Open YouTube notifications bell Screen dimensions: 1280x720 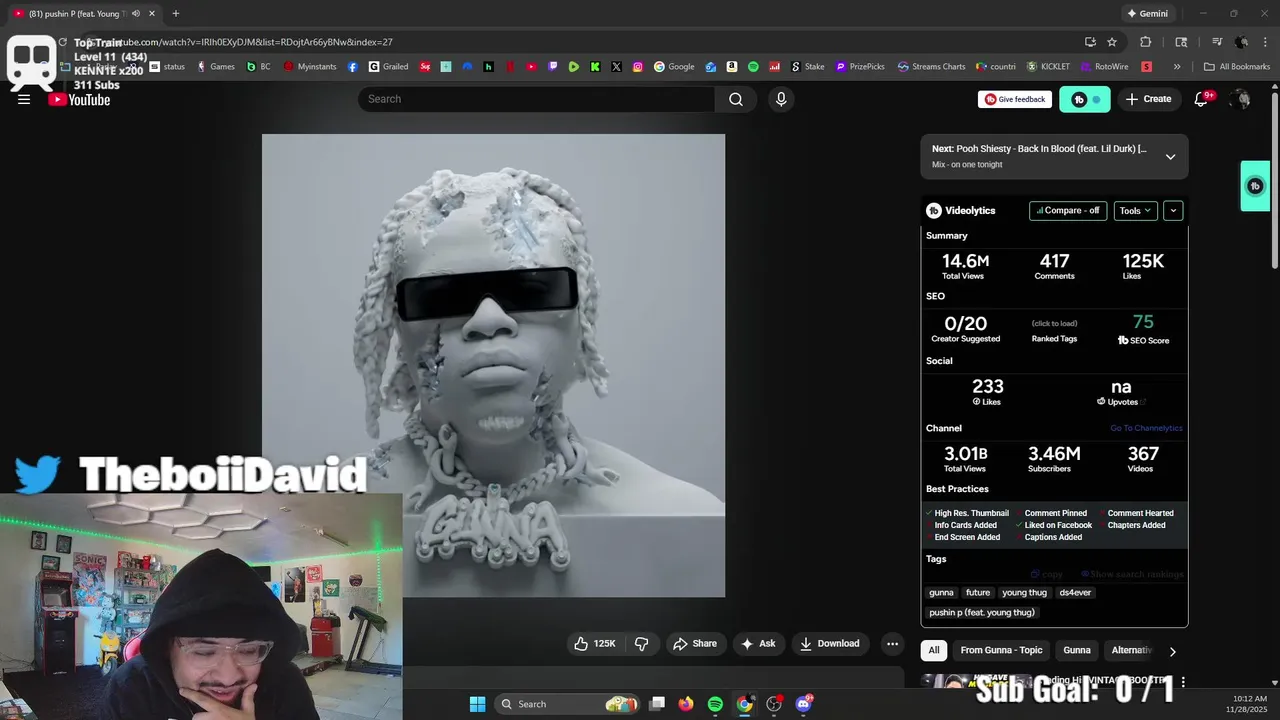[1202, 99]
